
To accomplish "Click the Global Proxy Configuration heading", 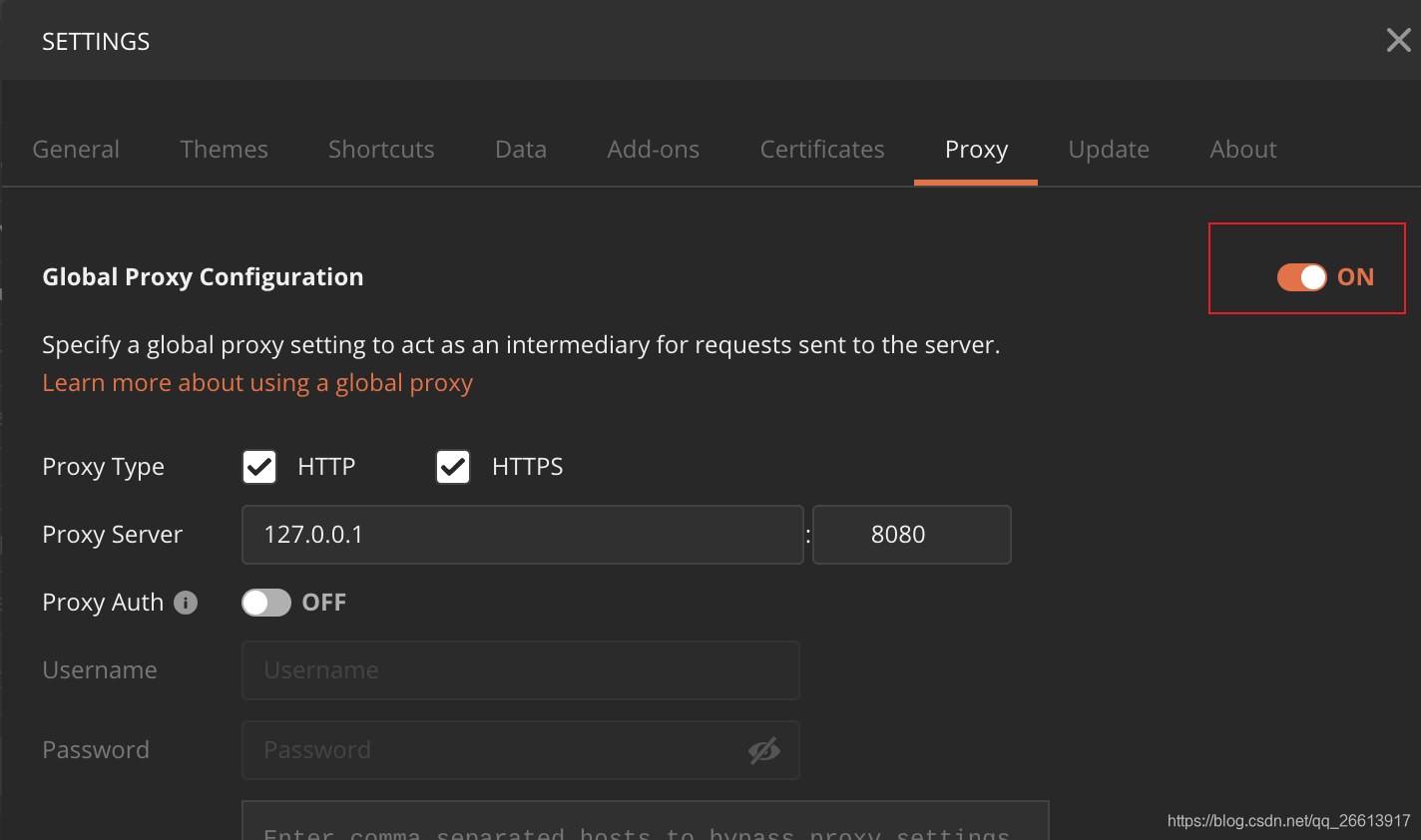I will coord(203,277).
